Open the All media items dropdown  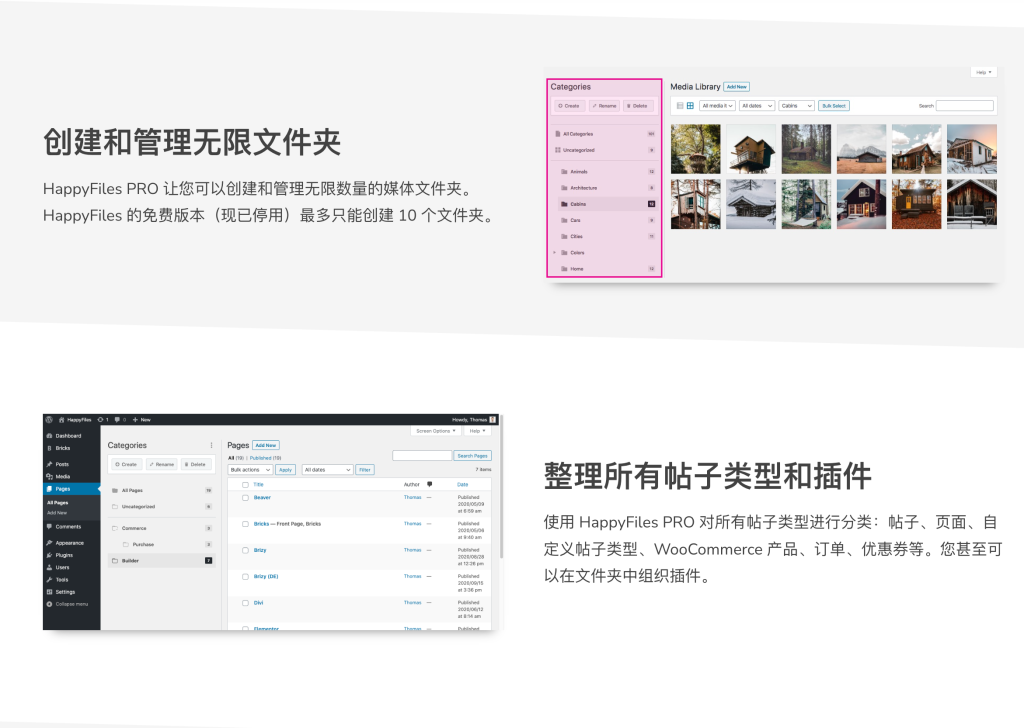718,106
